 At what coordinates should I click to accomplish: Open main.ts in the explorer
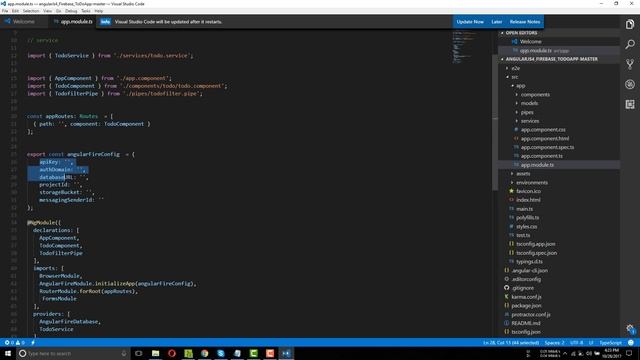[x=524, y=209]
